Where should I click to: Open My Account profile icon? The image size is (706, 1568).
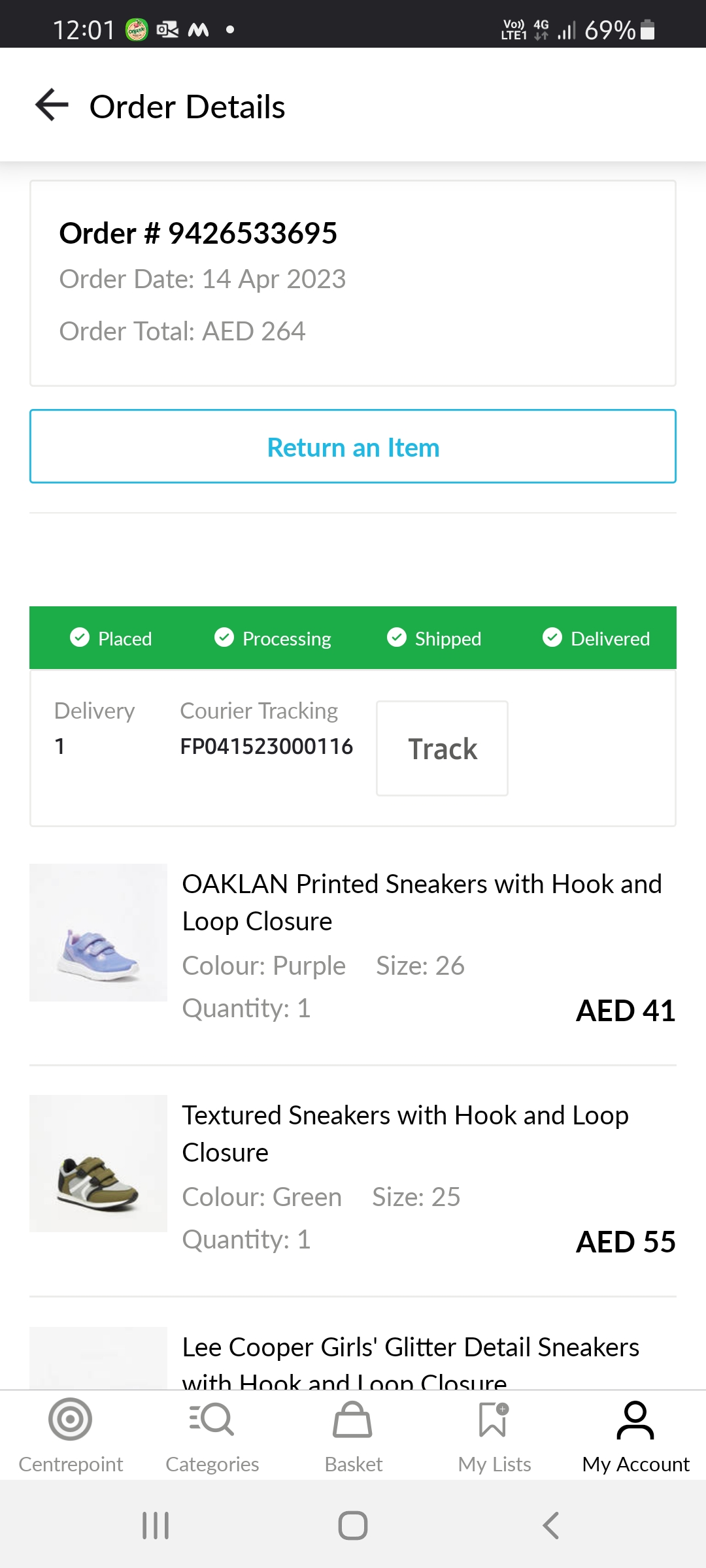click(635, 1420)
